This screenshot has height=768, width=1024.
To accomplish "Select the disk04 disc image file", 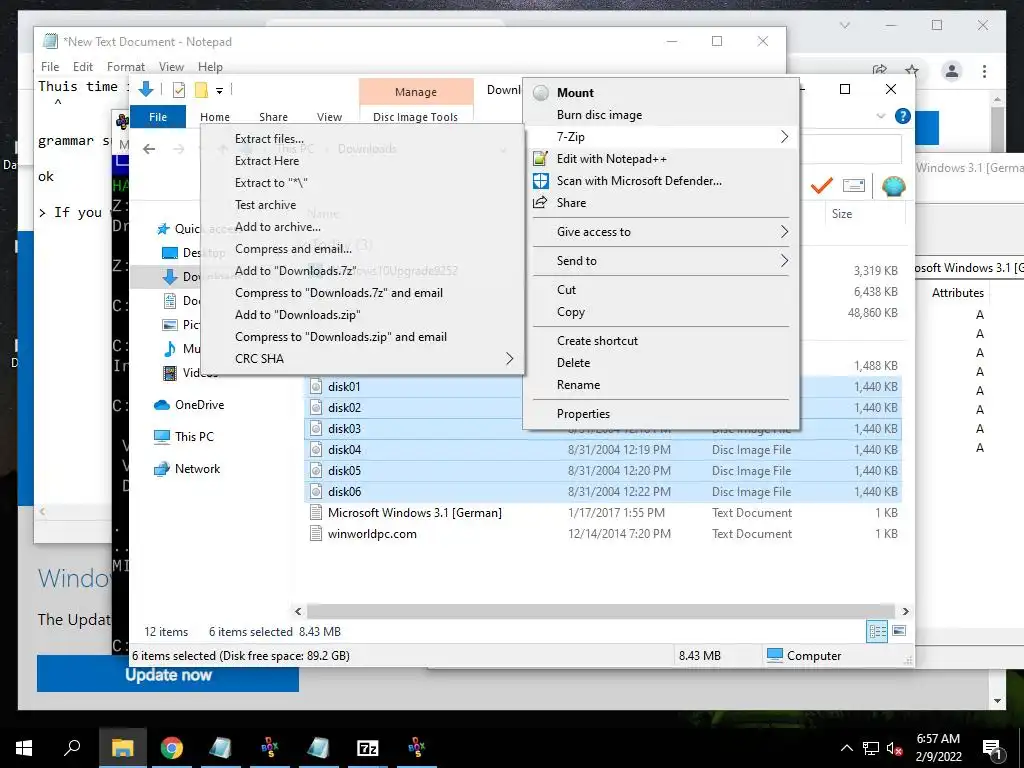I will point(603,450).
